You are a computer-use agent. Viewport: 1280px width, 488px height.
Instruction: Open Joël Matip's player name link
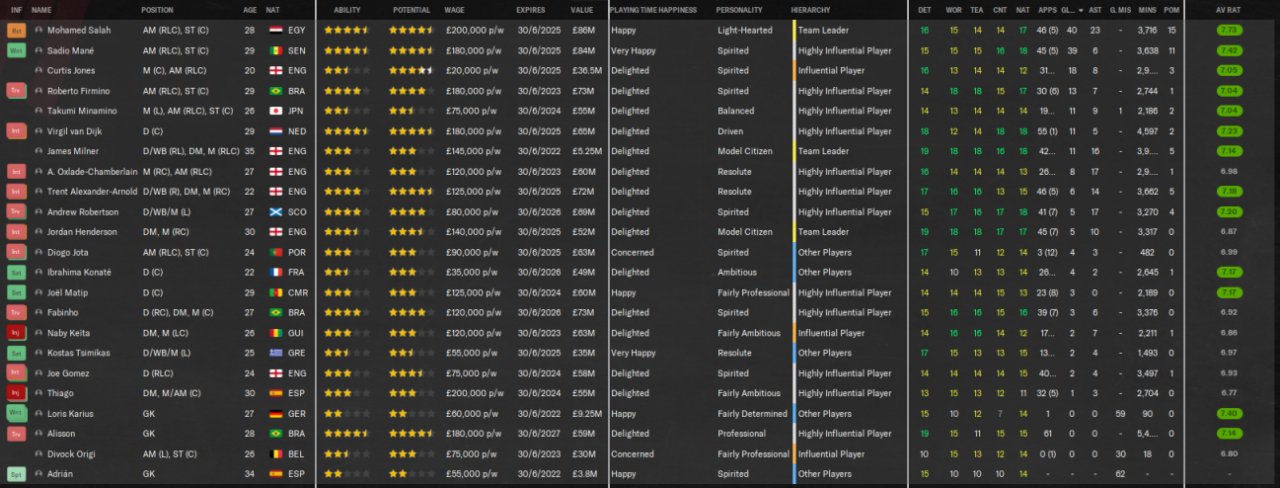pos(67,293)
